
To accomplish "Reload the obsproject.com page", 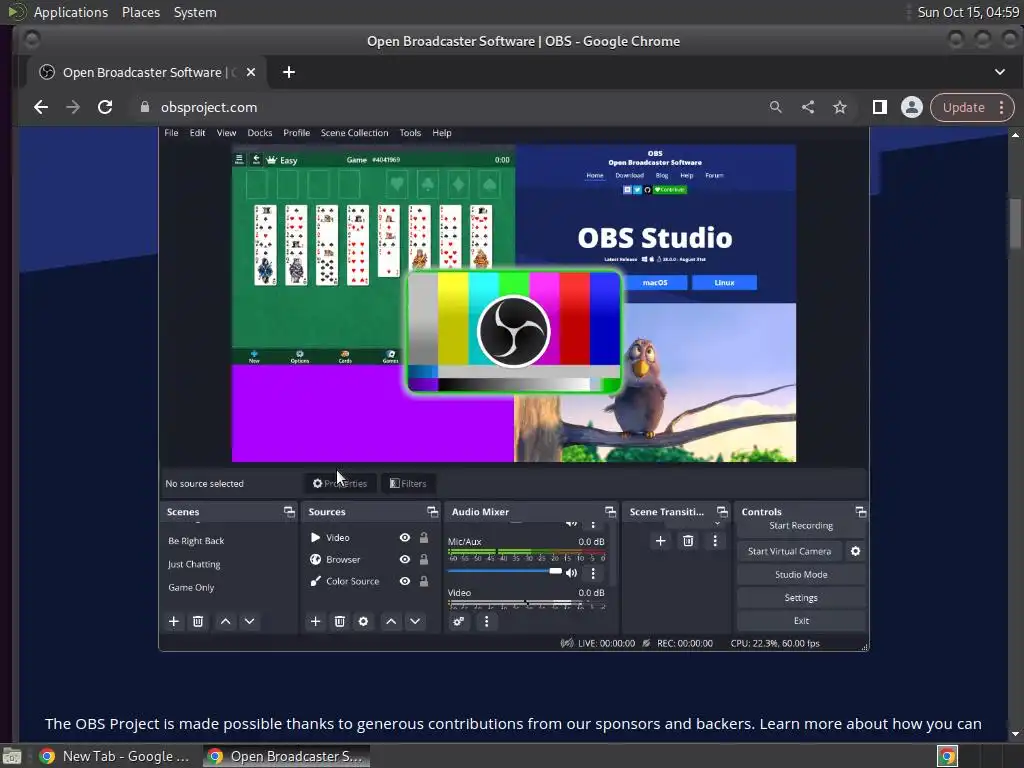I will [x=104, y=107].
